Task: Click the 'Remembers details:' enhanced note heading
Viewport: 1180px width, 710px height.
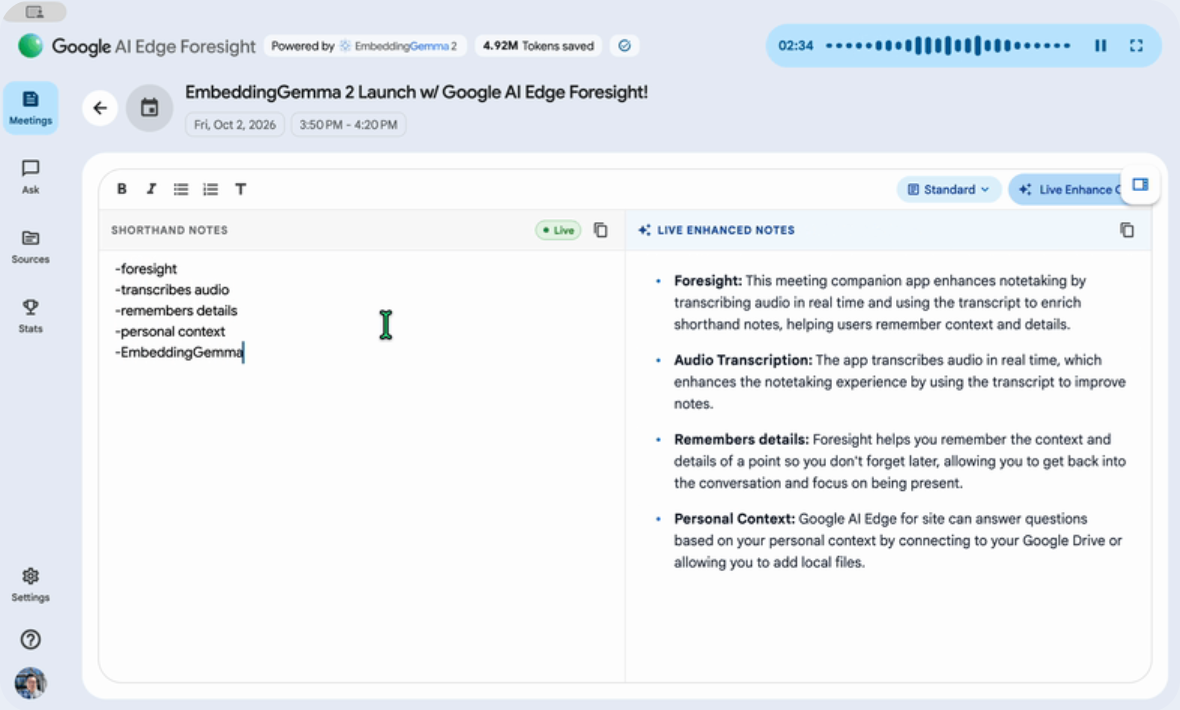Action: 741,439
